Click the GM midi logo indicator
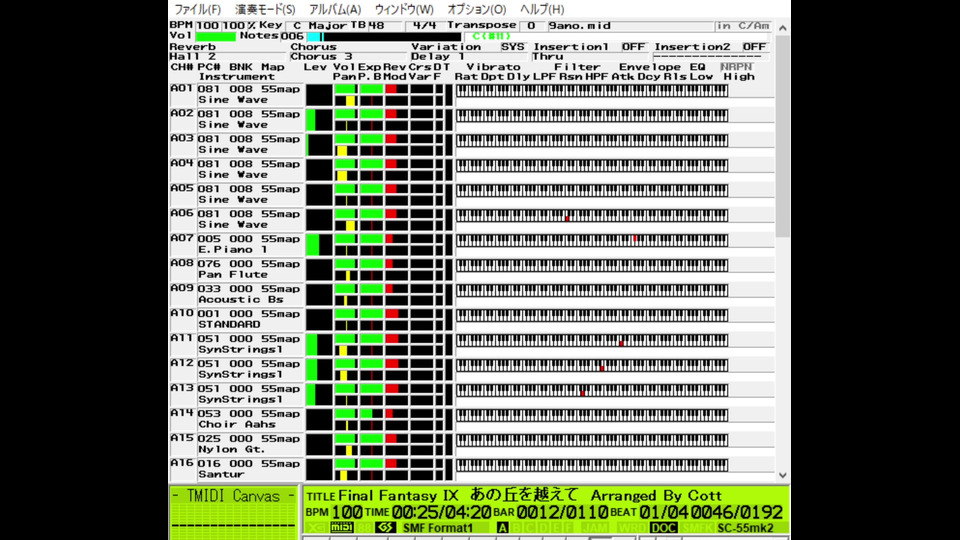 342,528
